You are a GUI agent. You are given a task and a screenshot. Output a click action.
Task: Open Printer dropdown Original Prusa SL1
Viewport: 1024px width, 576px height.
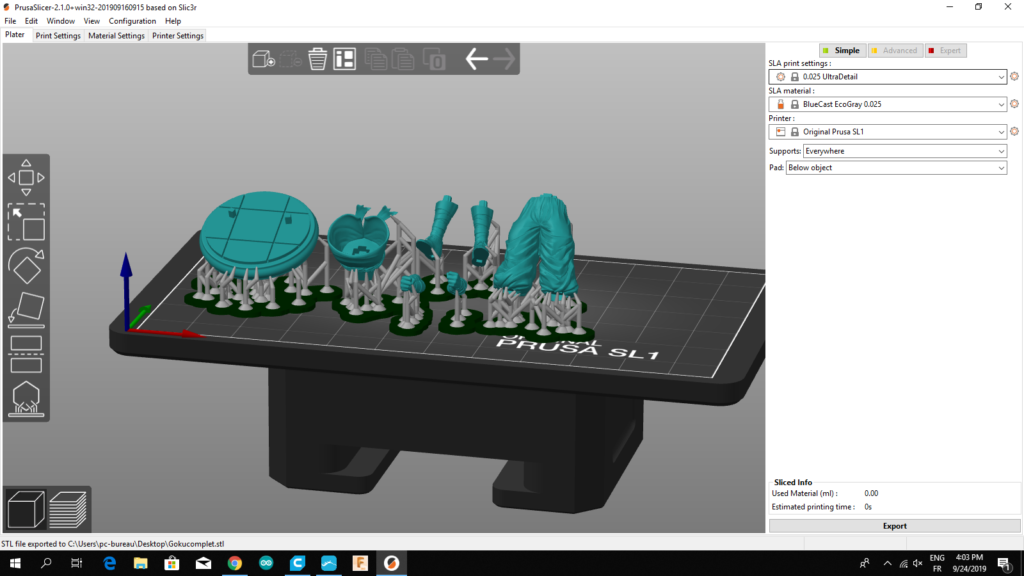click(888, 131)
